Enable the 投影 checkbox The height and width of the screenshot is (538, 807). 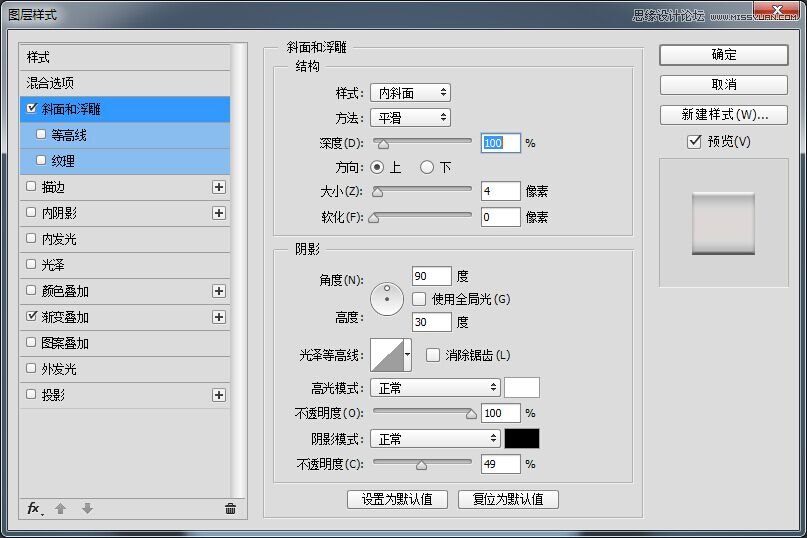(x=31, y=394)
